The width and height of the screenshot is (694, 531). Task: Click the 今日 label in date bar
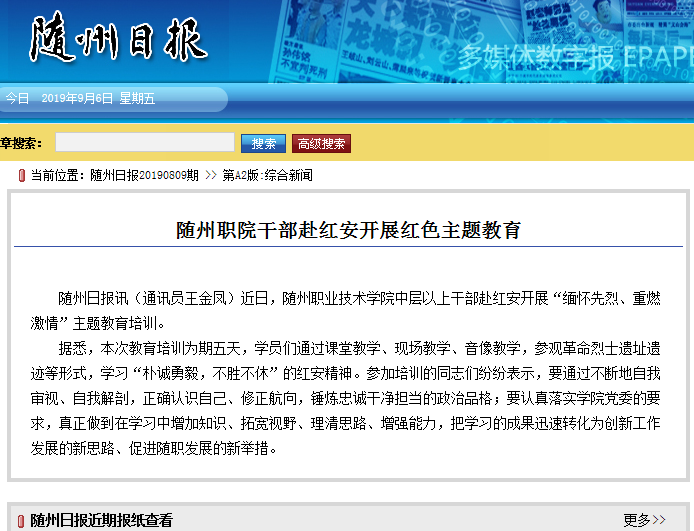17,98
